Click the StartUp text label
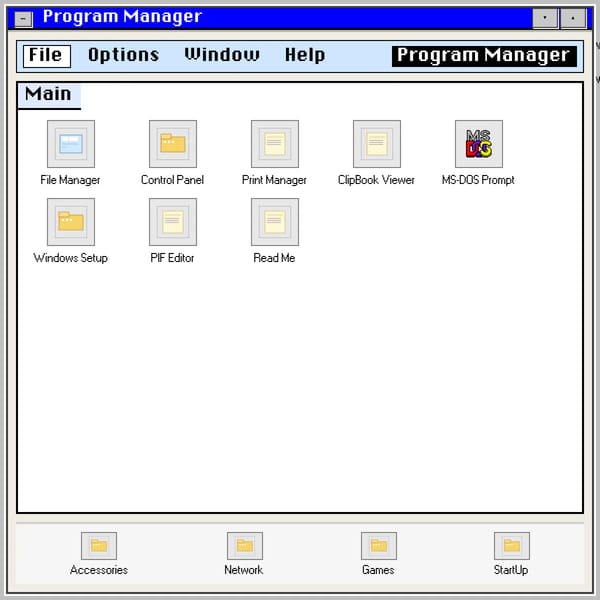Viewport: 600px width, 600px height. [x=511, y=570]
